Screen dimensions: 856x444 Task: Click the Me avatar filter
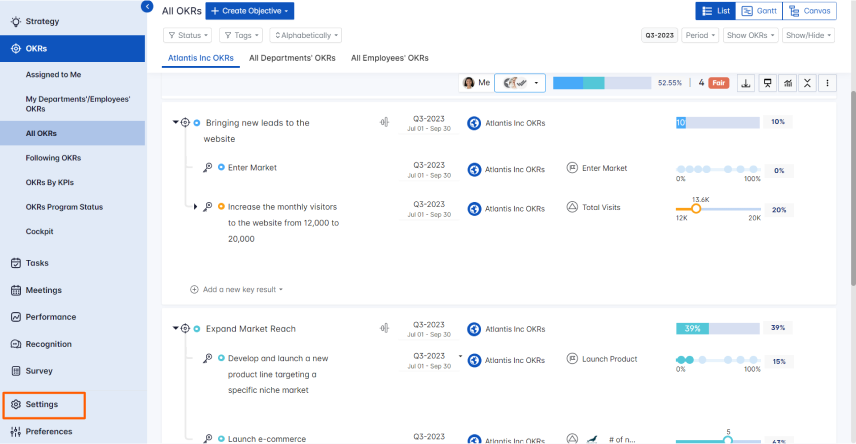[x=476, y=83]
